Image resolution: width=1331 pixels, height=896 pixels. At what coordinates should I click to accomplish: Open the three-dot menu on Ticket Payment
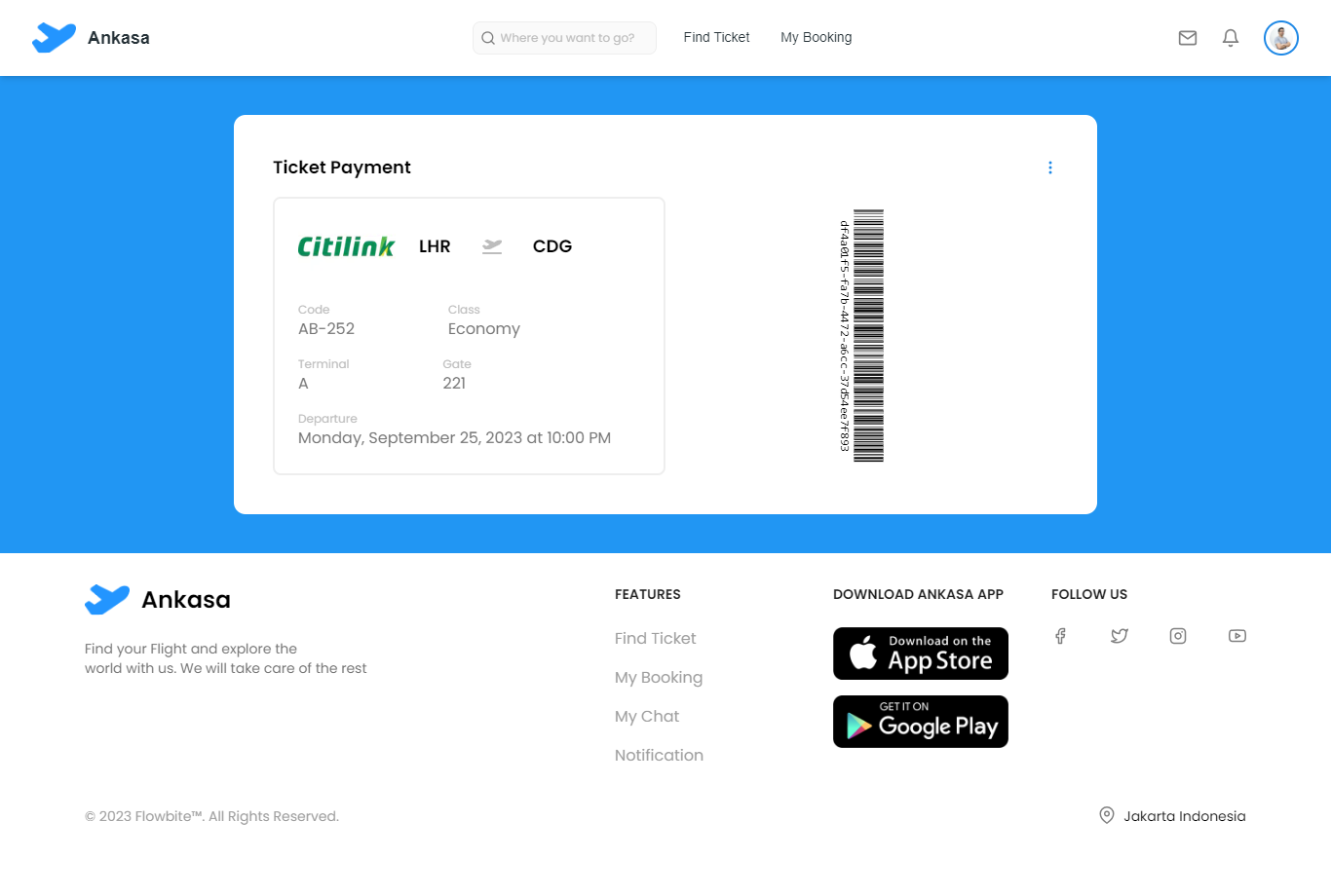(1050, 167)
